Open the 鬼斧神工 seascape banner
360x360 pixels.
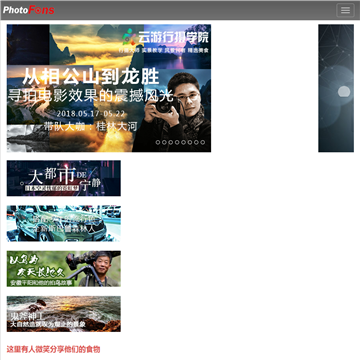(64, 314)
